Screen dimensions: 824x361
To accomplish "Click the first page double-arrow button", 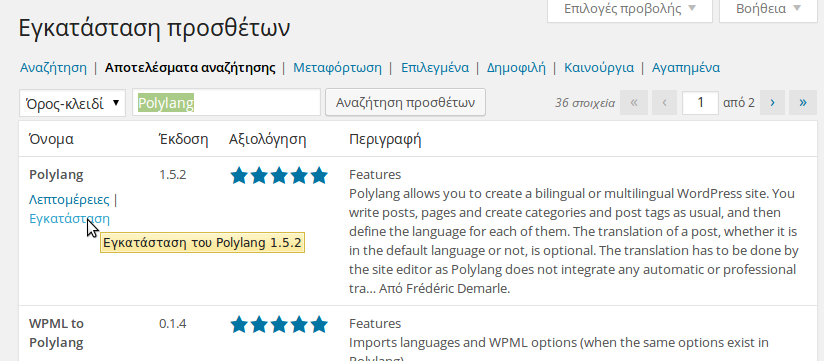I will (x=634, y=102).
